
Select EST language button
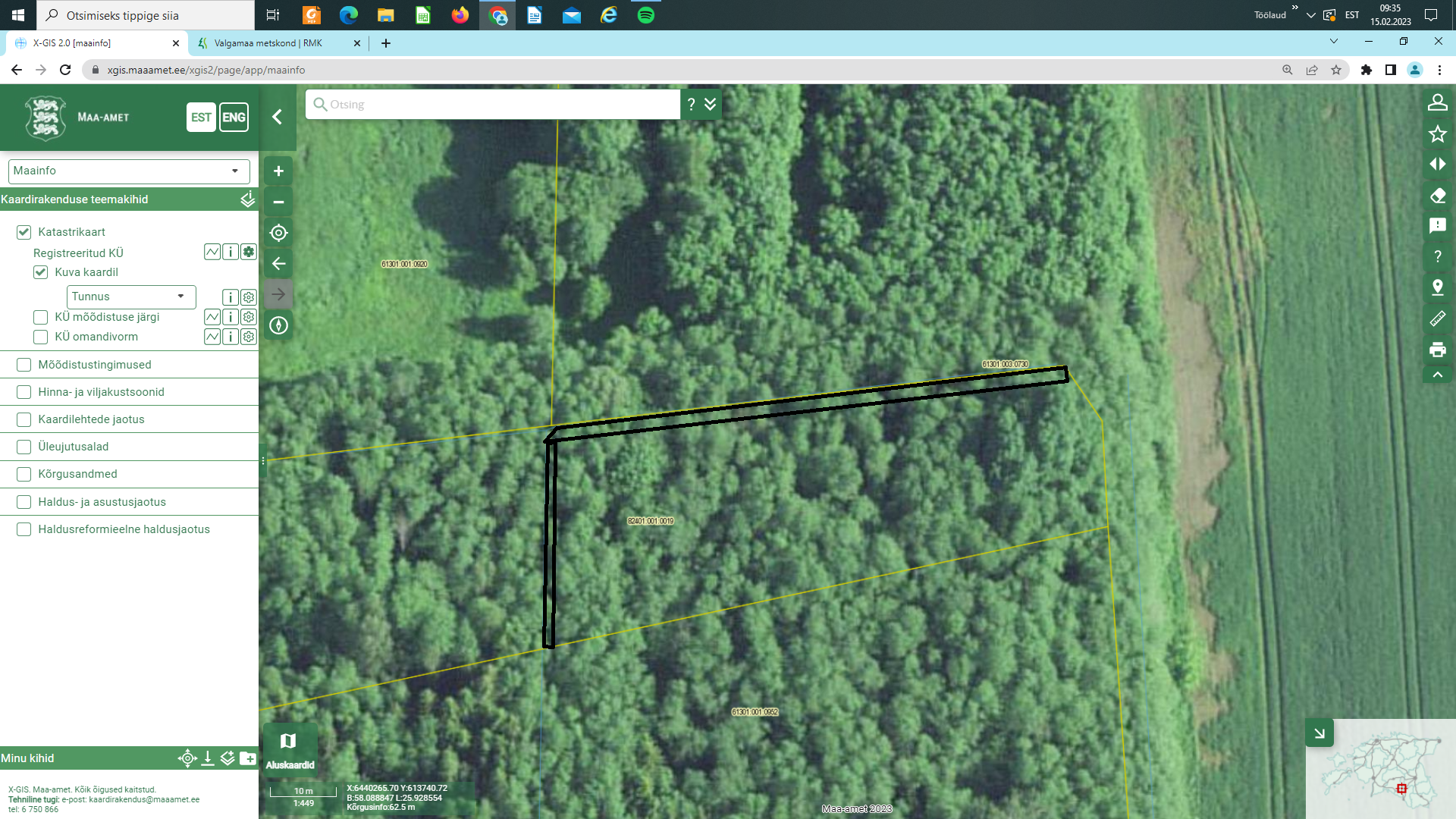click(201, 118)
